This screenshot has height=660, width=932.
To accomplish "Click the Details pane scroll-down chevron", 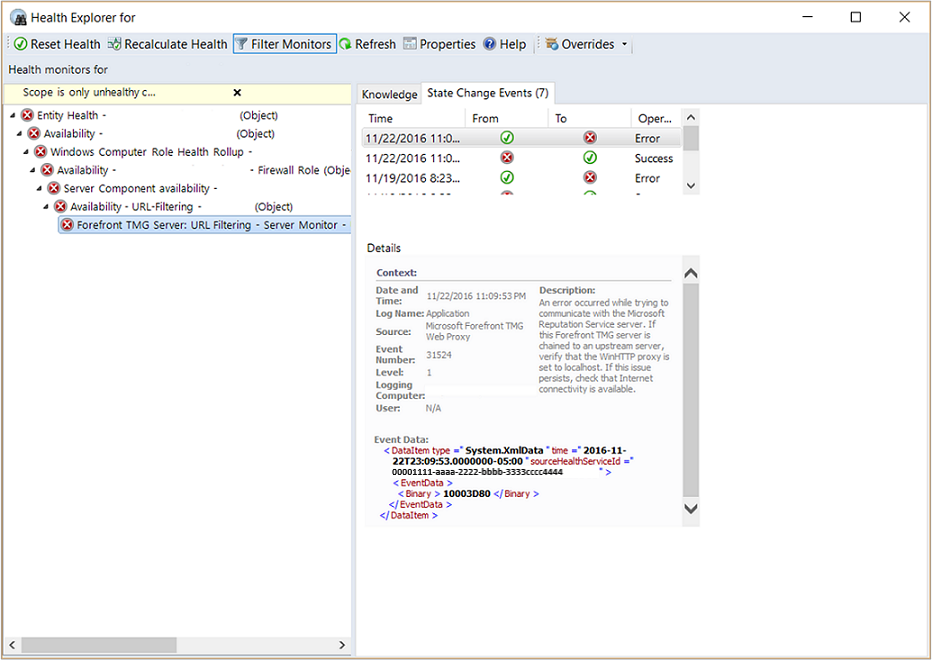I will 691,509.
